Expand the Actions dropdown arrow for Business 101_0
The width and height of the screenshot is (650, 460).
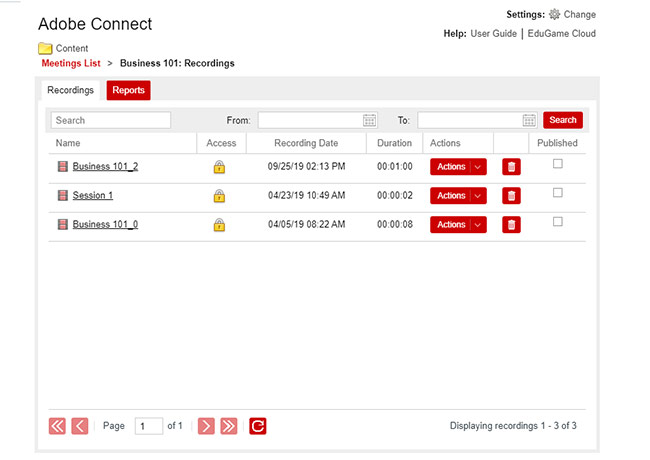(478, 225)
